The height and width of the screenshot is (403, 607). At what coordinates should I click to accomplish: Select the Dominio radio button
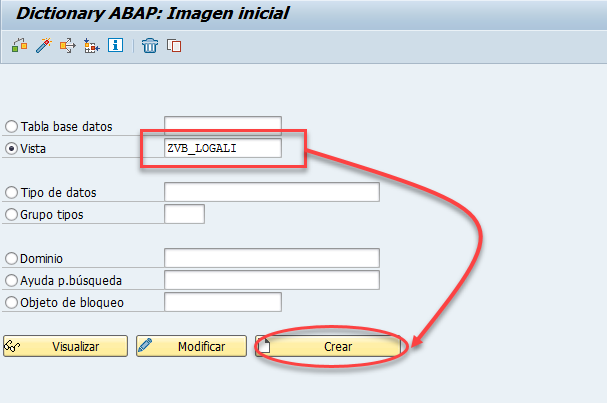click(x=11, y=258)
